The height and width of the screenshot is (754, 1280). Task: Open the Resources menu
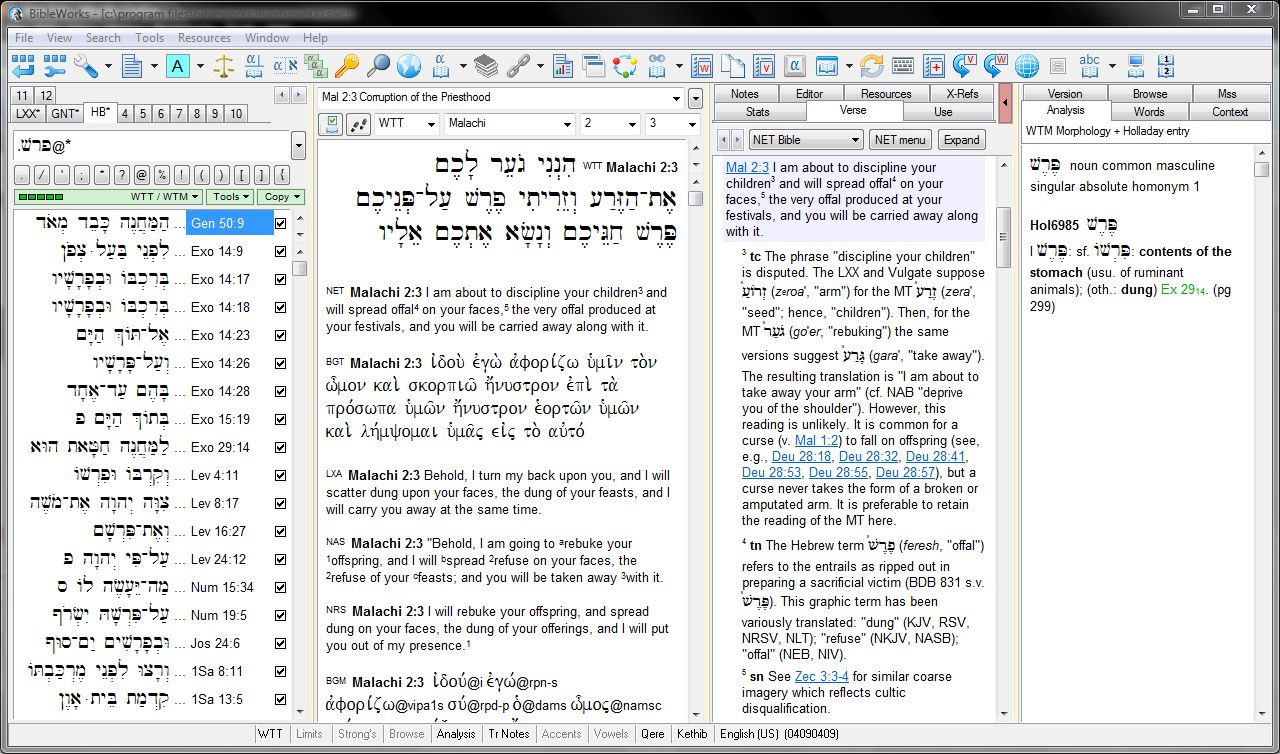(204, 38)
